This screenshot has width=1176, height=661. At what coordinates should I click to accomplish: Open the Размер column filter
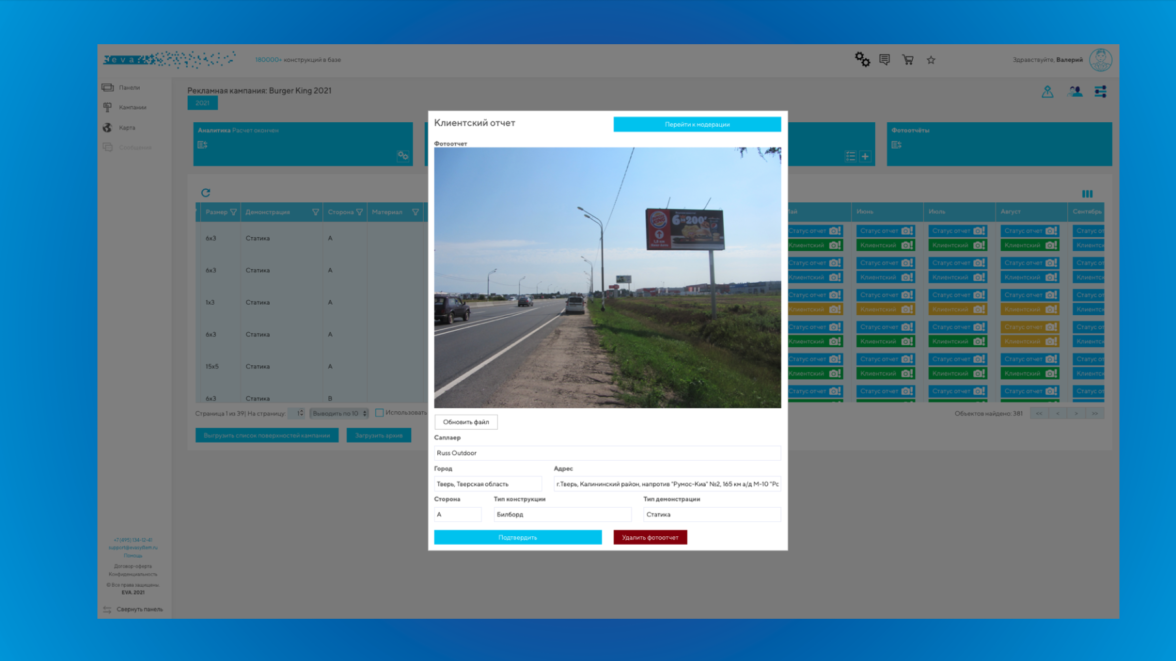click(x=233, y=212)
